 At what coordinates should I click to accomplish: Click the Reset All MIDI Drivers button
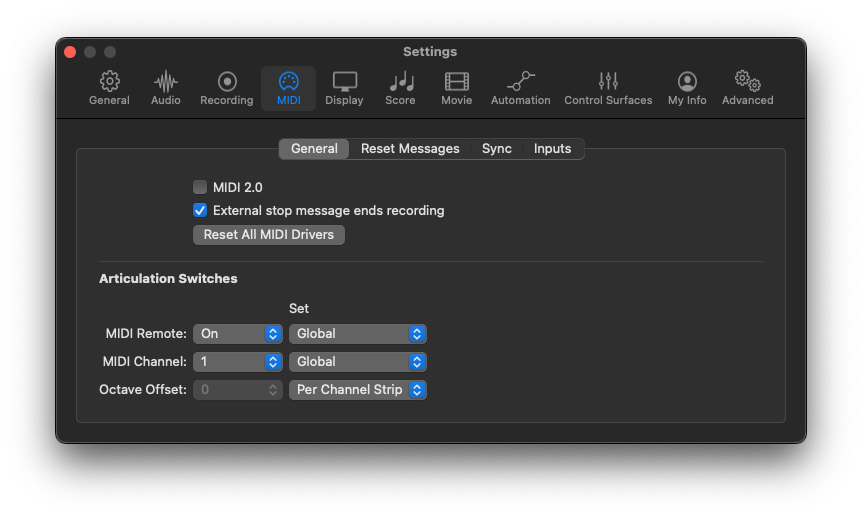[268, 235]
